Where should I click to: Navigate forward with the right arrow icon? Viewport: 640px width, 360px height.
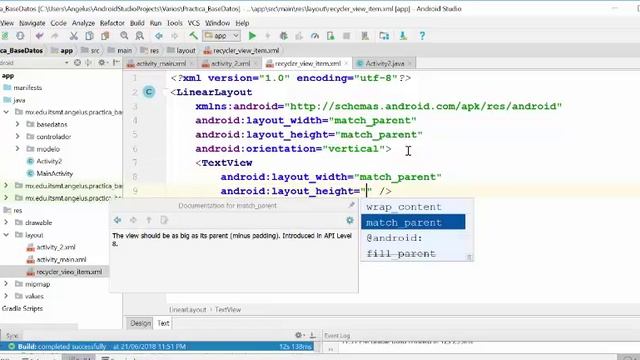[x=174, y=36]
